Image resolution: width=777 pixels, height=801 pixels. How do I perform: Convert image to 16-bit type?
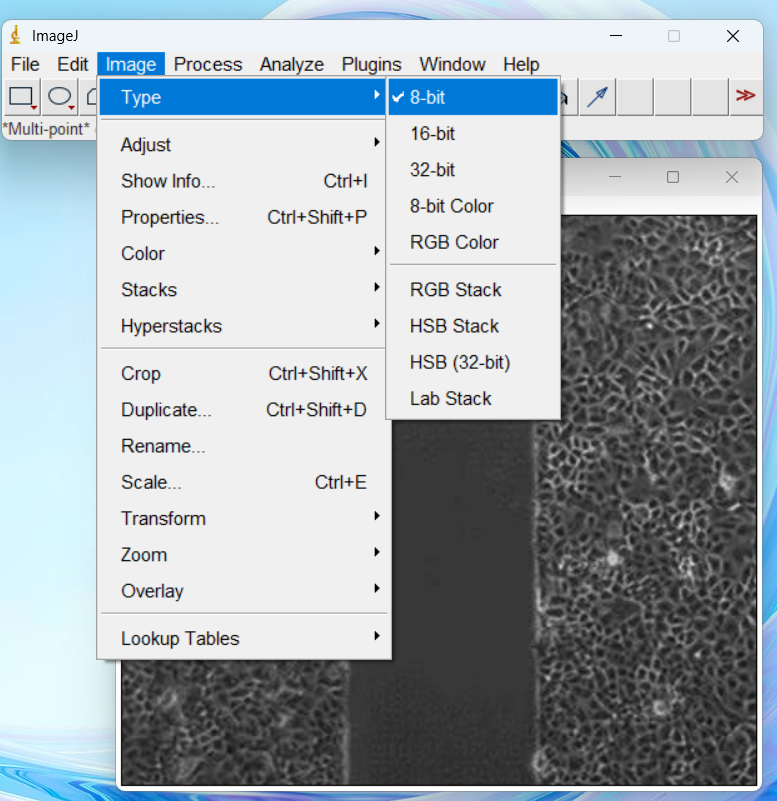click(473, 133)
